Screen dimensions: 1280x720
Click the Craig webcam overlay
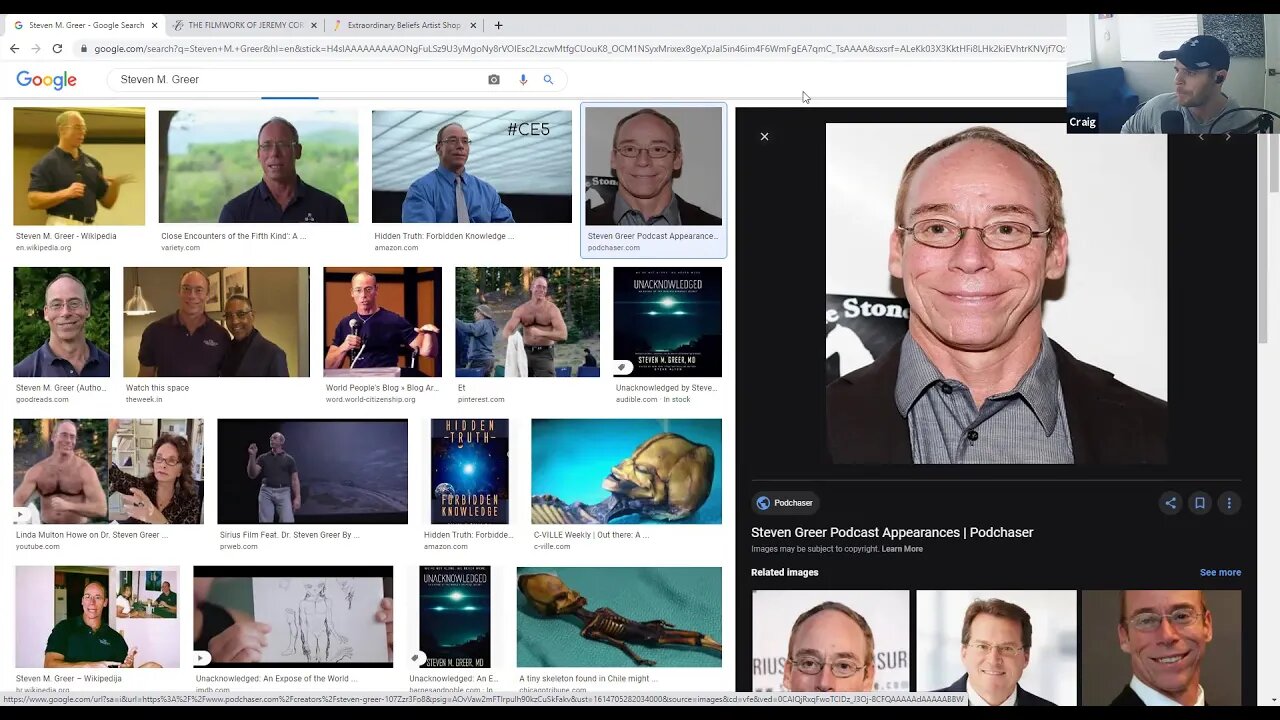[1173, 74]
